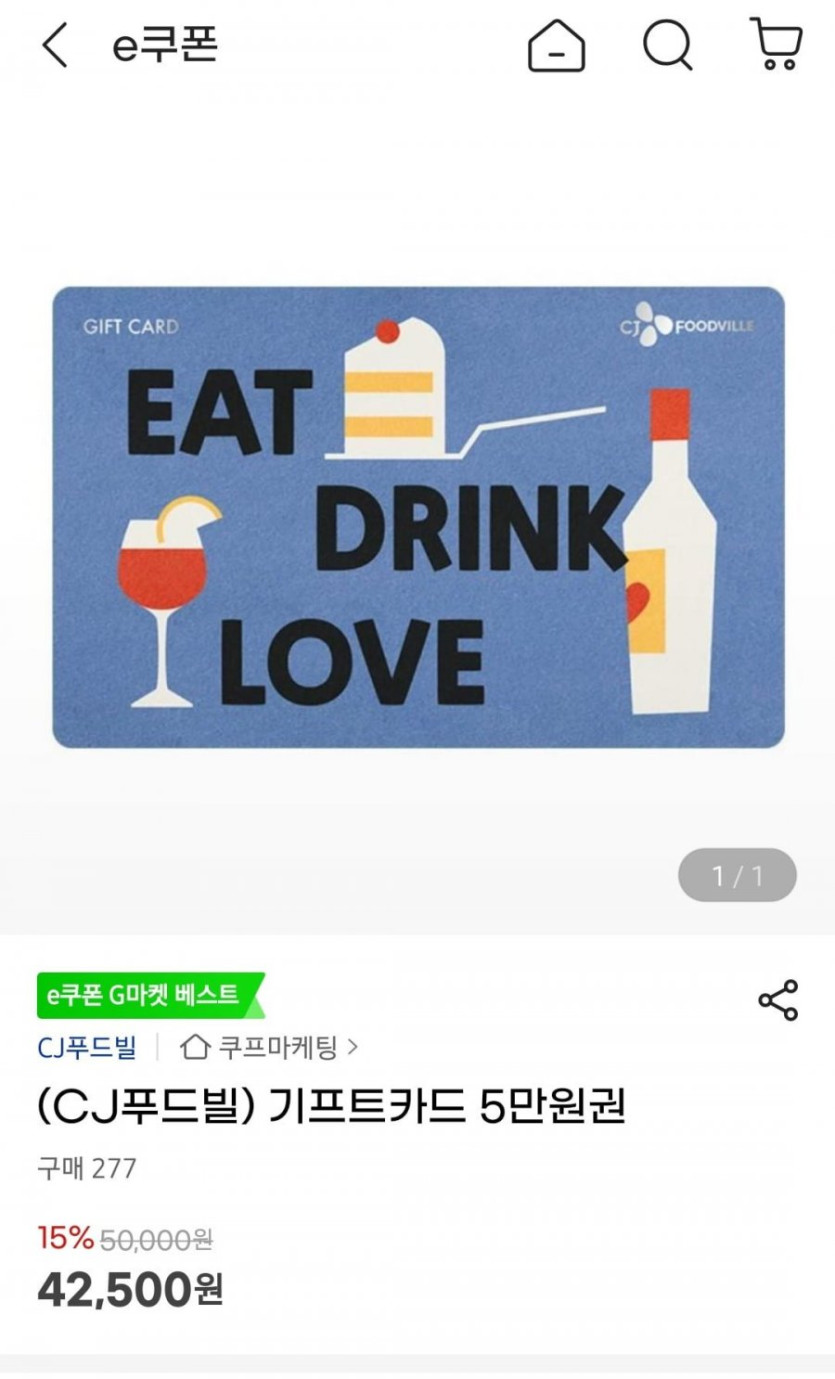Click the GIFT CARD text on image
835x1379 pixels.
(x=131, y=326)
